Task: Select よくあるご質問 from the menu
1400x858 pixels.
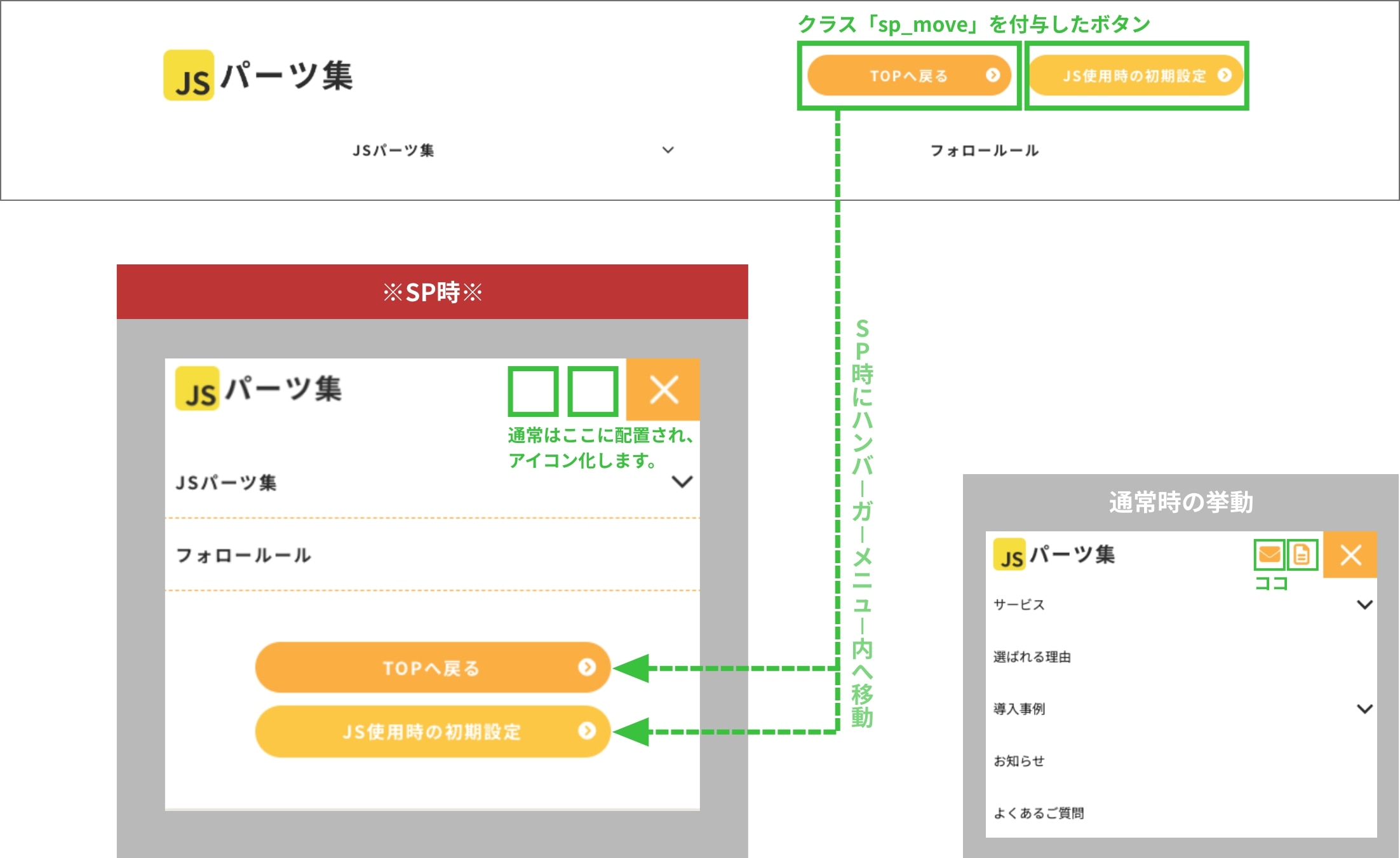Action: tap(1040, 812)
